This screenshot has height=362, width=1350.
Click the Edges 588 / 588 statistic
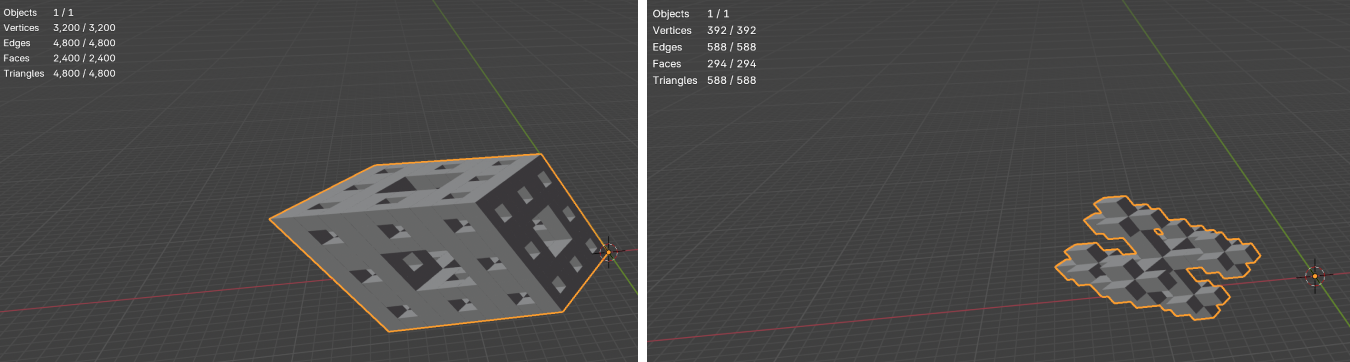[704, 47]
